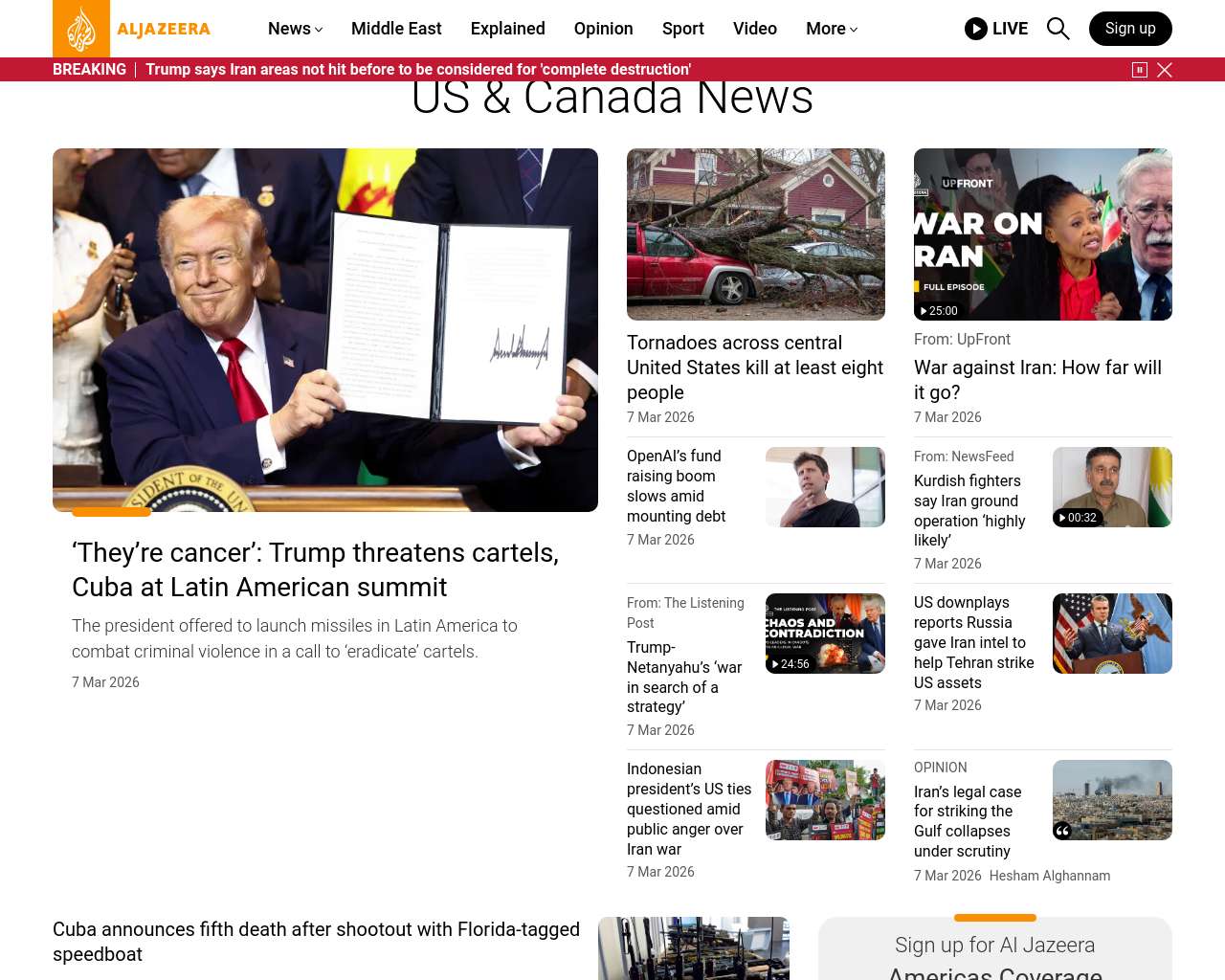Click the OPINION category label
The width and height of the screenshot is (1225, 980).
(x=941, y=768)
